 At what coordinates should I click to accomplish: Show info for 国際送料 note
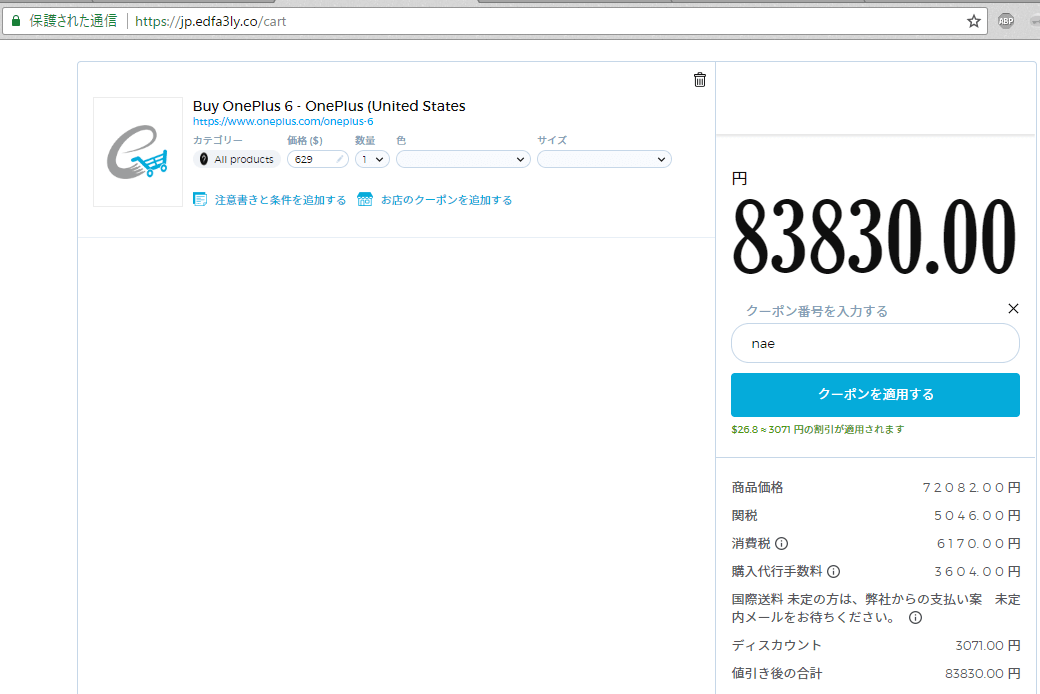pyautogui.click(x=915, y=618)
